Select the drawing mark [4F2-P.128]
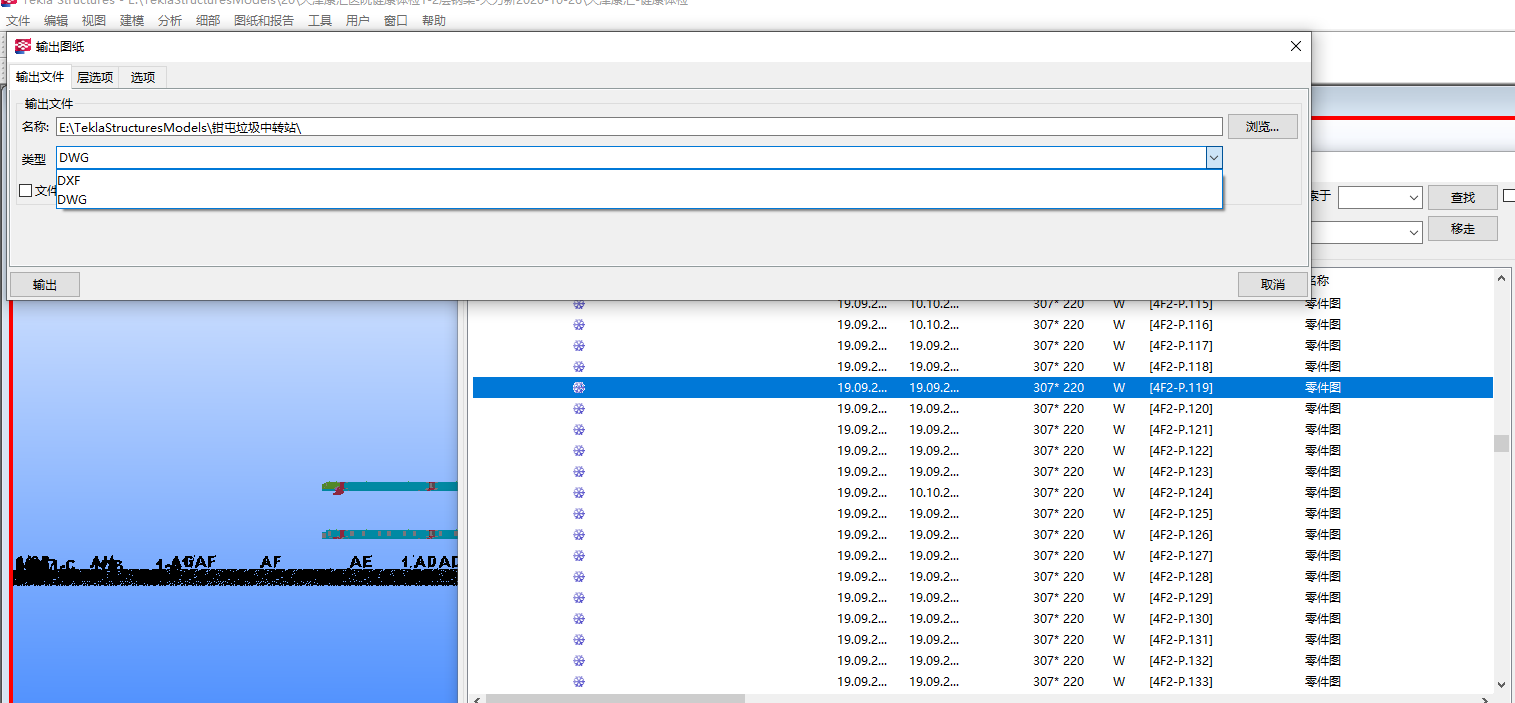1515x703 pixels. click(1180, 576)
